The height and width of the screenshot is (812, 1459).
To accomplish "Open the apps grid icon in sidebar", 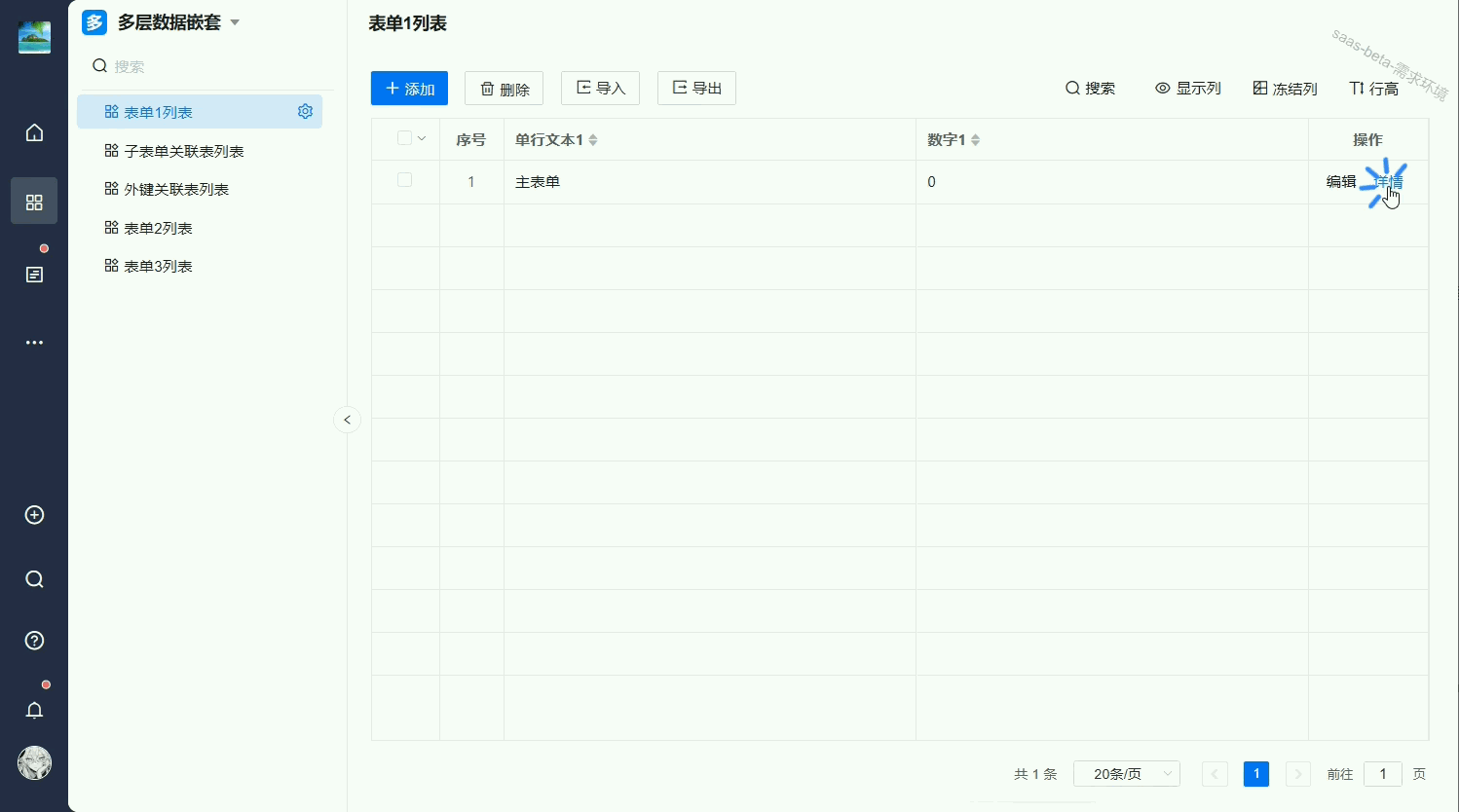I will [x=34, y=202].
